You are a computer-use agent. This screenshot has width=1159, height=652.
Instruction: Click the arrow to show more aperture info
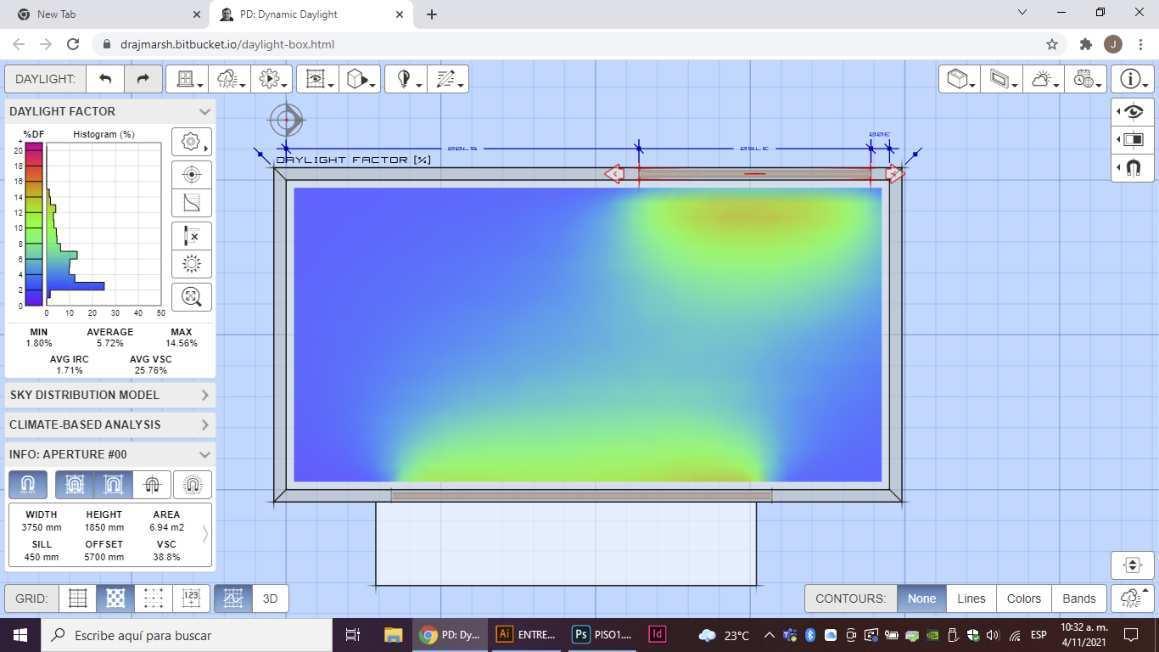[x=205, y=534]
